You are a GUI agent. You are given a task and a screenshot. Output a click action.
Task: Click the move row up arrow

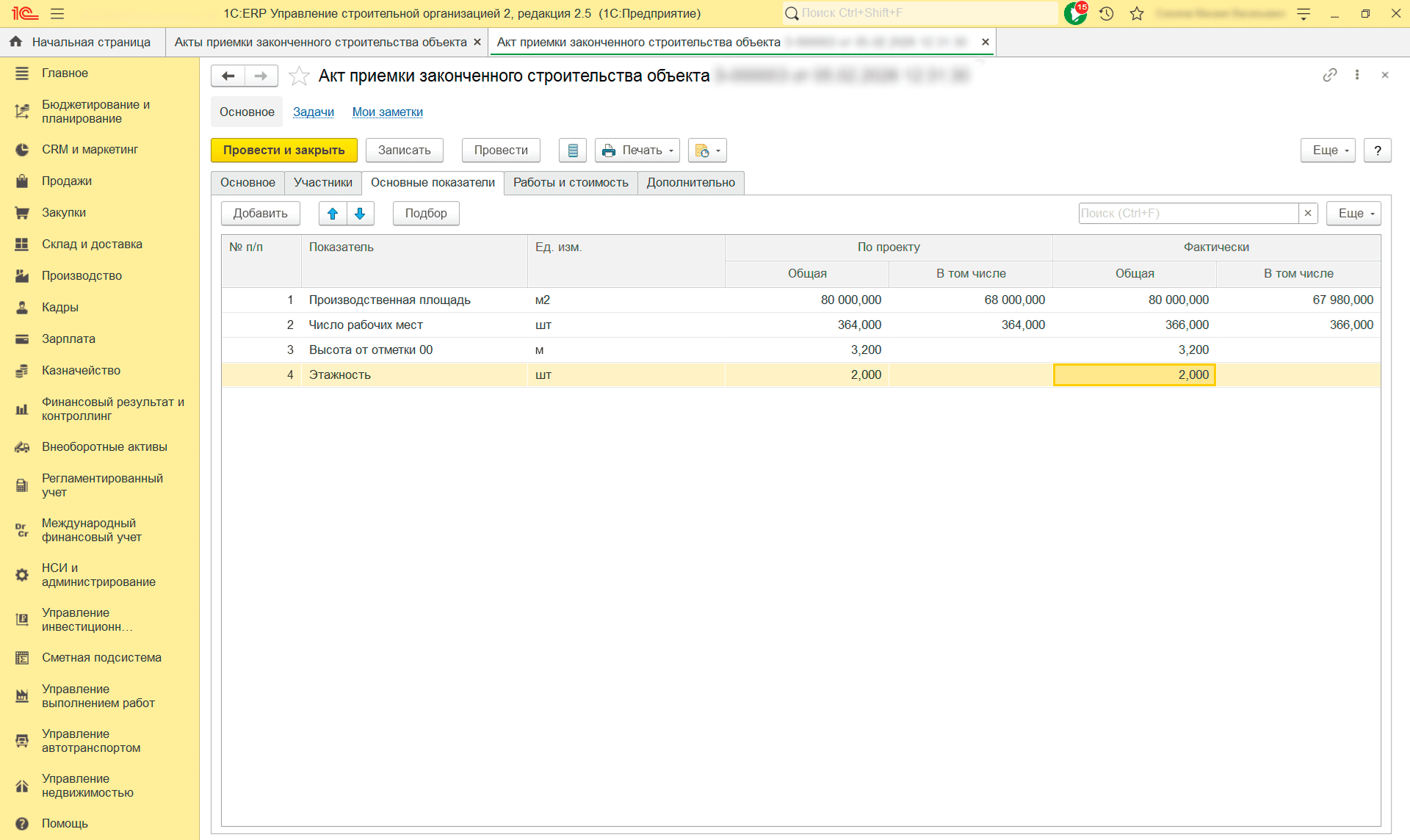[x=333, y=214]
